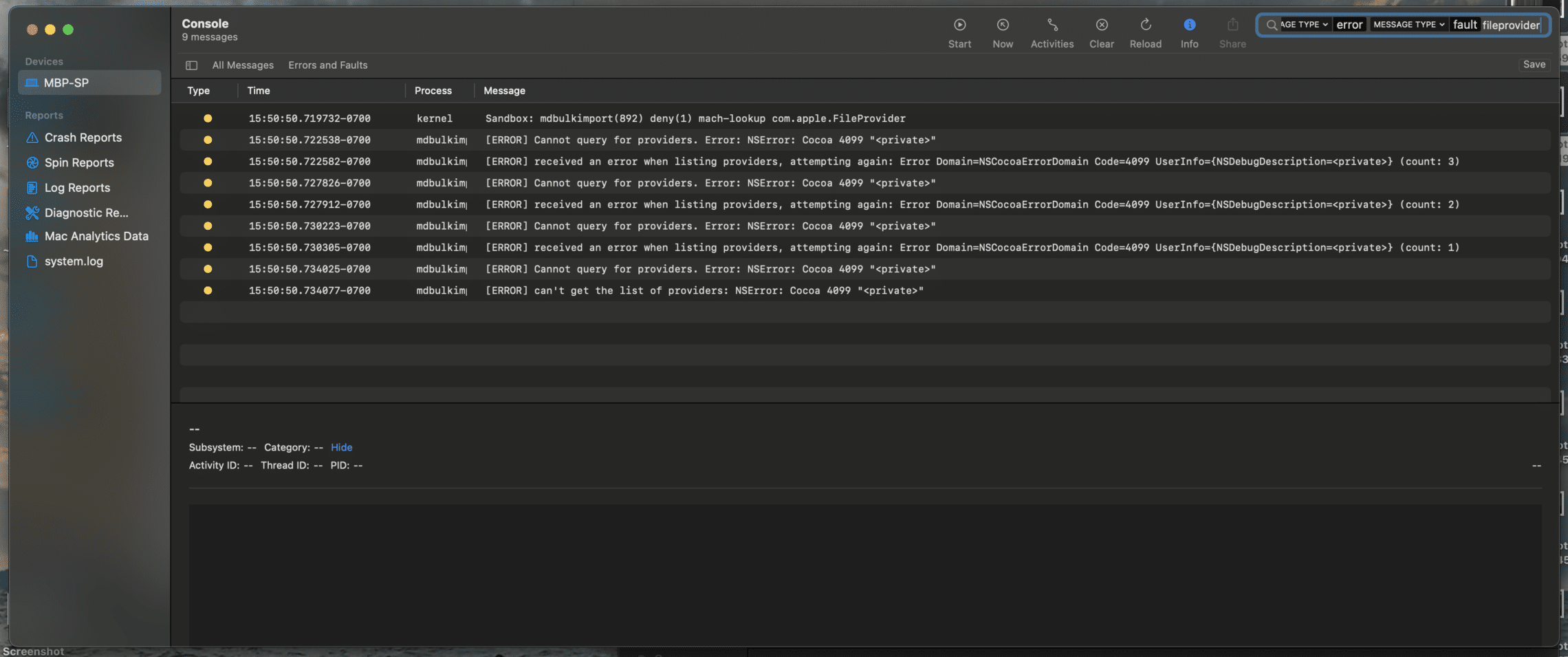Select the MBP-SP device

tap(89, 83)
